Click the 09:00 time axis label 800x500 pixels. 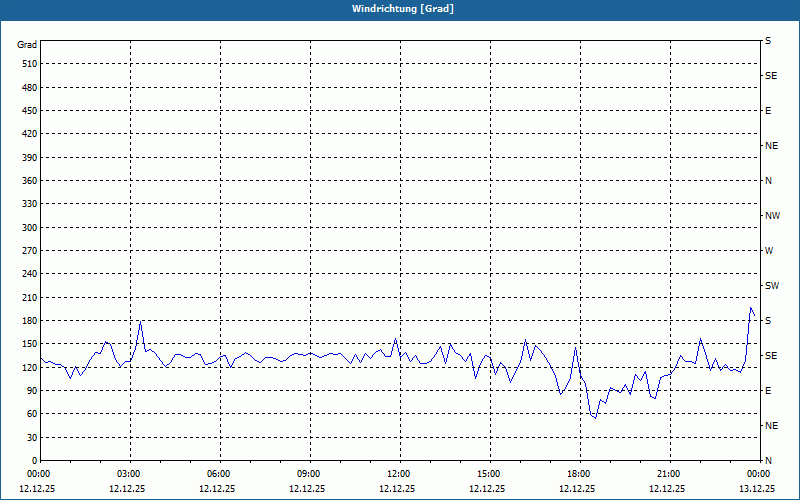[x=310, y=474]
